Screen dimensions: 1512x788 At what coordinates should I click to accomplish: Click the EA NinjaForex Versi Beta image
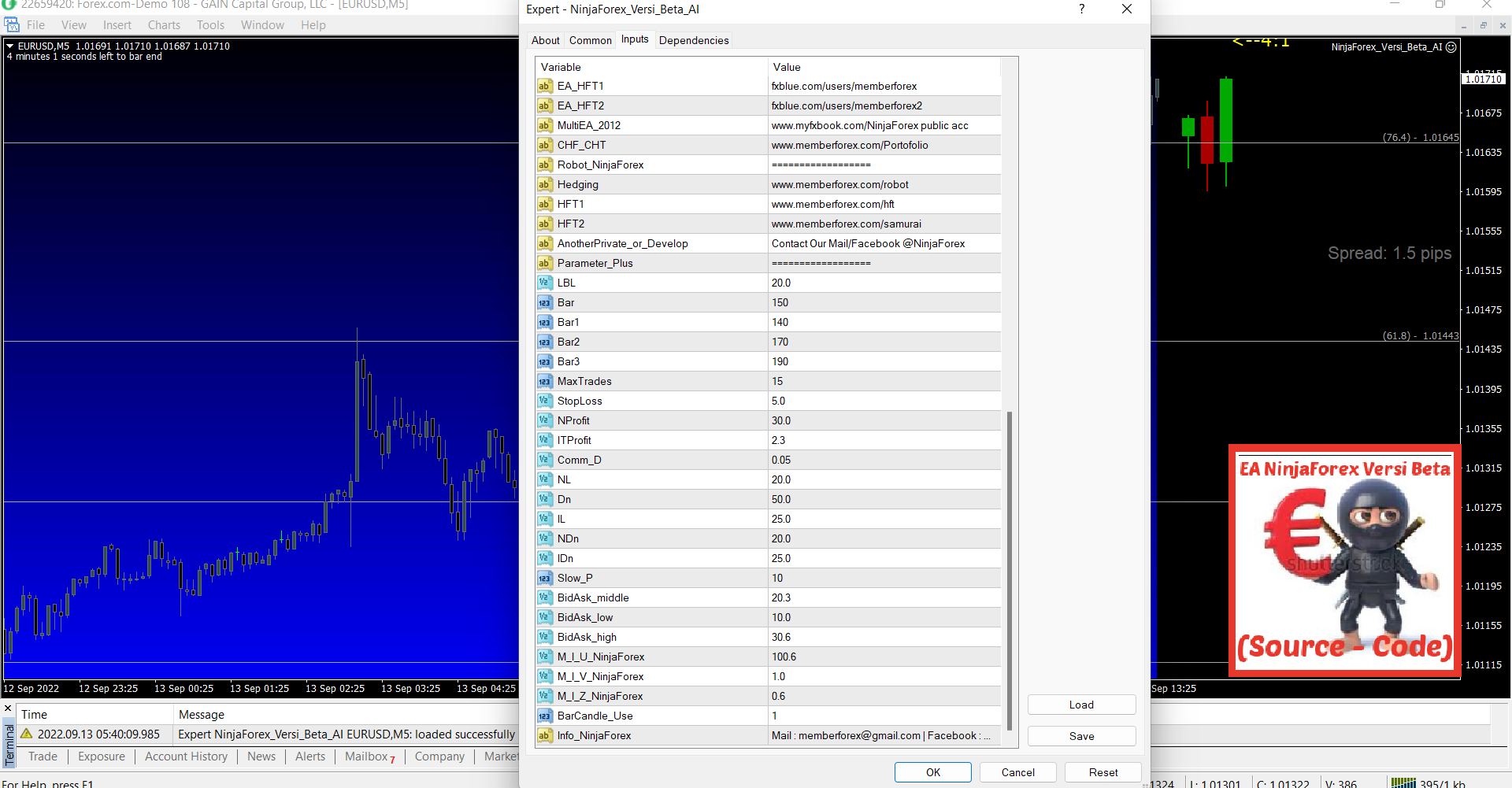(1344, 560)
